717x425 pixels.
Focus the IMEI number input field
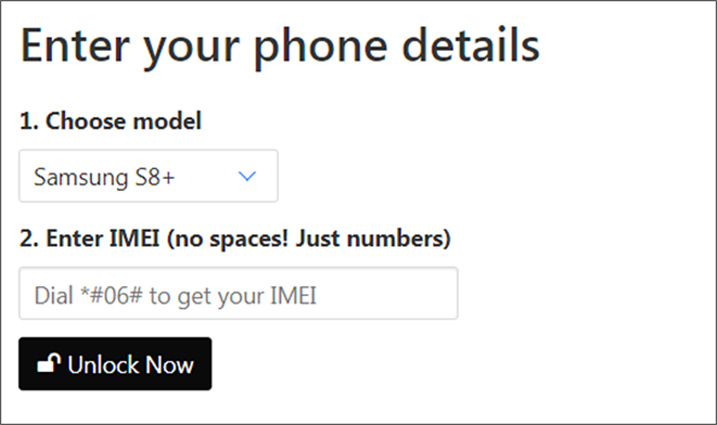[238, 294]
